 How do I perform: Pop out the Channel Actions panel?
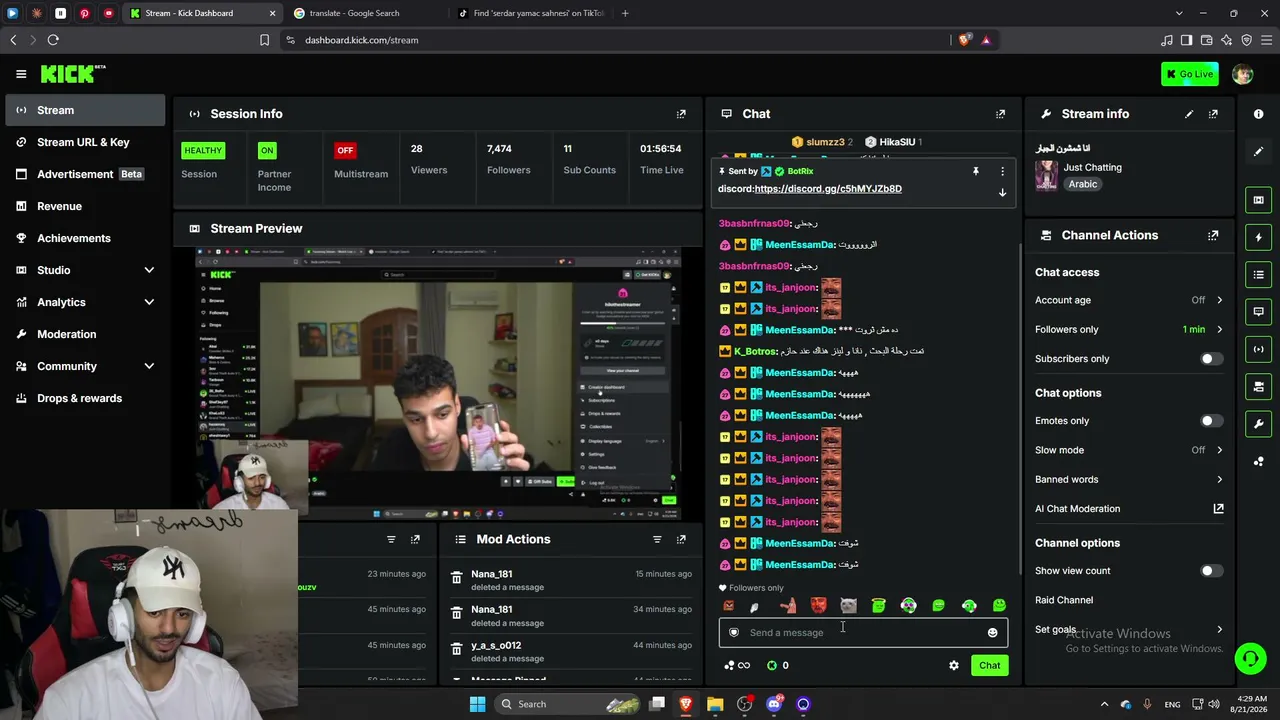[x=1213, y=235]
